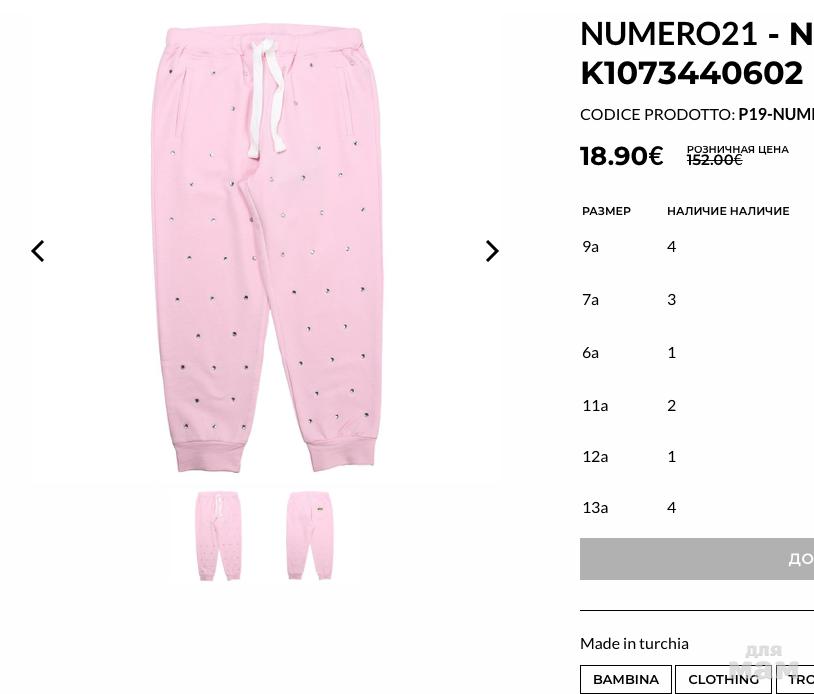Select size 9a row
The image size is (814, 694).
click(x=591, y=246)
